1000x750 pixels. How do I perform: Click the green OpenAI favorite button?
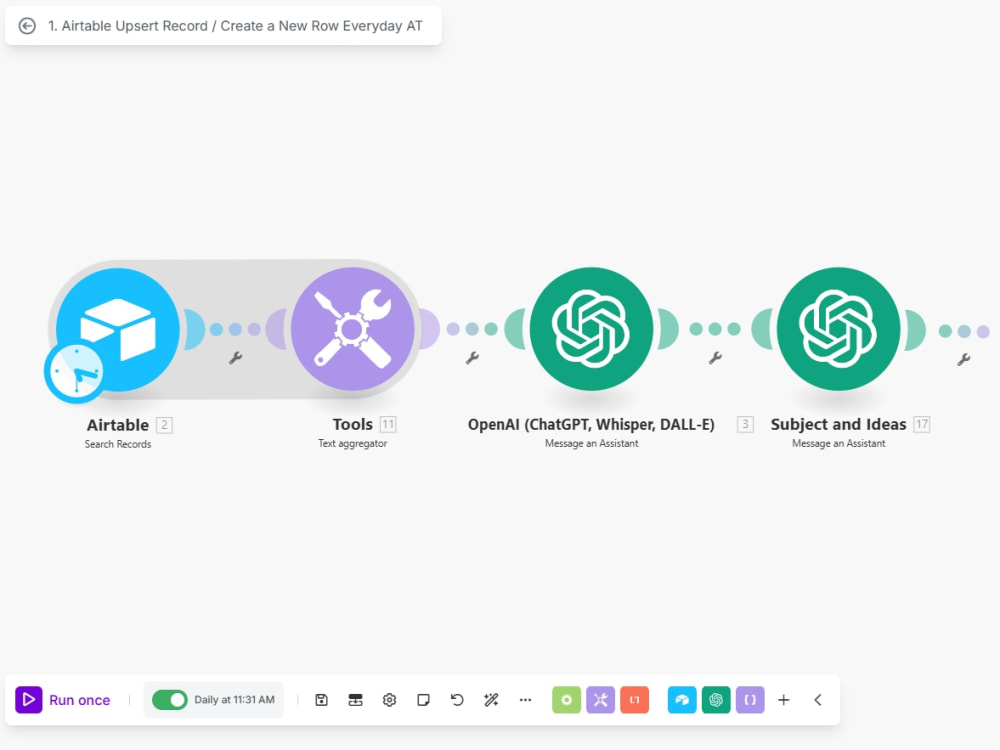[716, 700]
